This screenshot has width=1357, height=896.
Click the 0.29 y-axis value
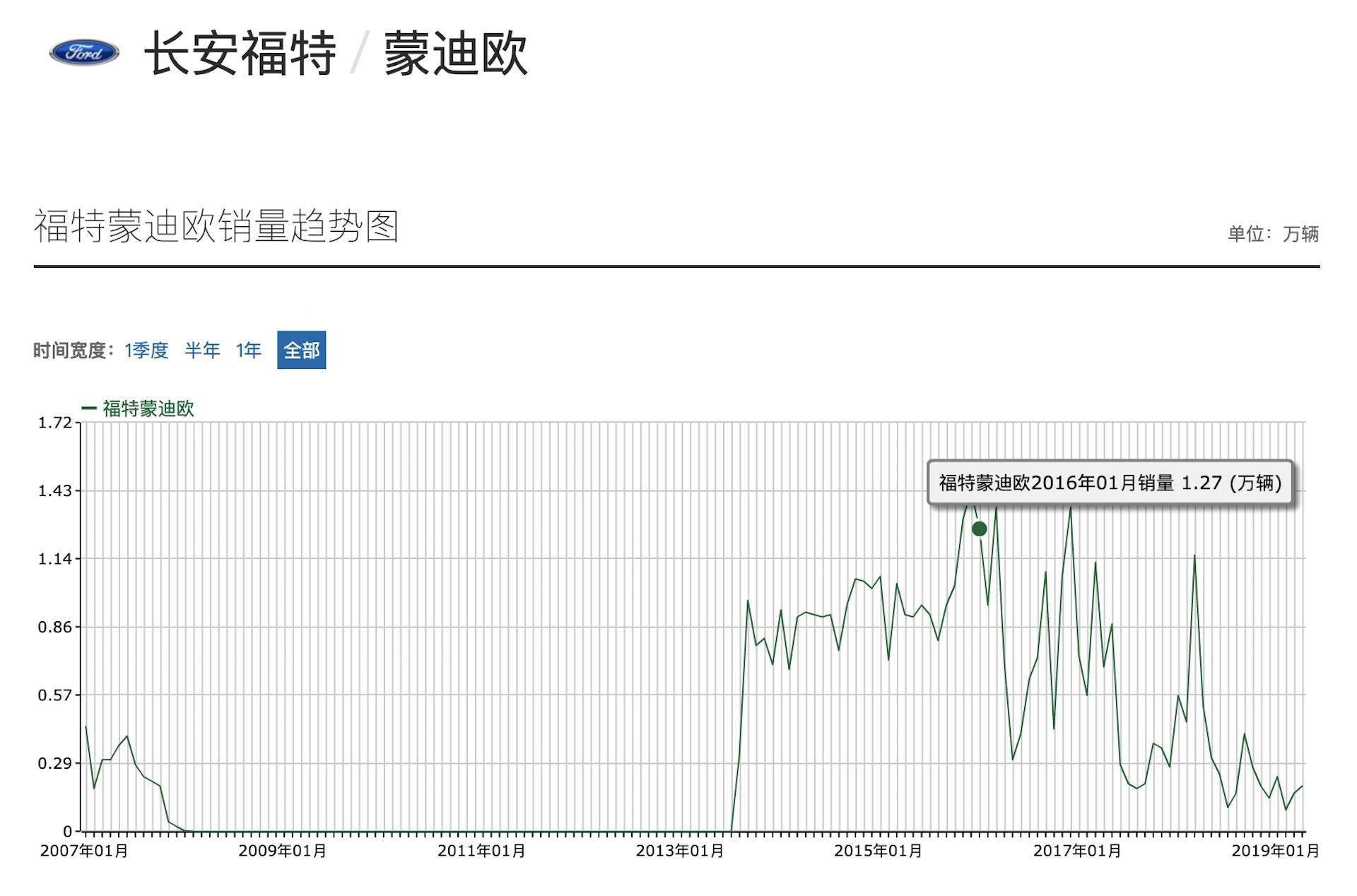pyautogui.click(x=55, y=764)
